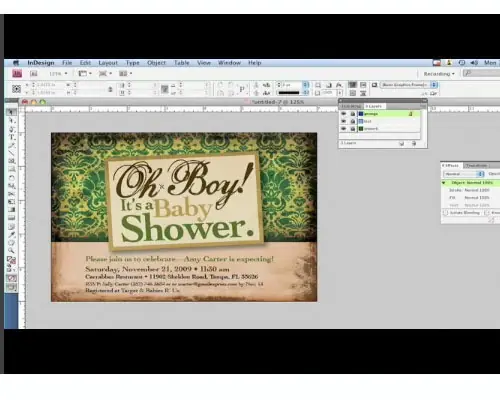Open the Window menu
Screen dimensions: 500x400
pos(229,63)
